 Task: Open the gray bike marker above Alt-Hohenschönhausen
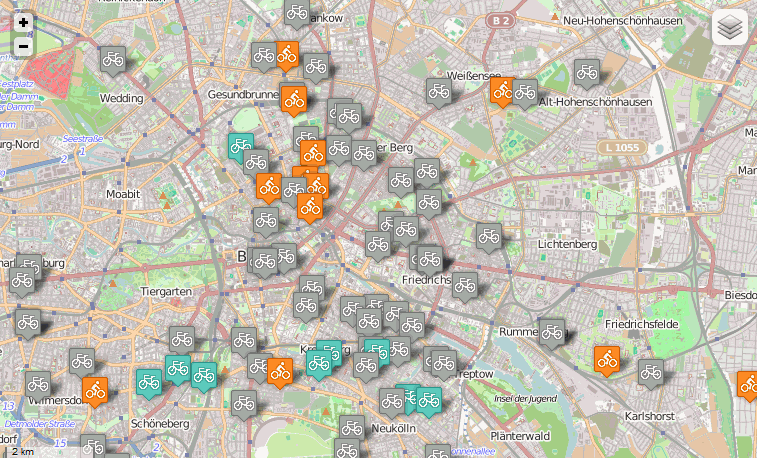[587, 72]
